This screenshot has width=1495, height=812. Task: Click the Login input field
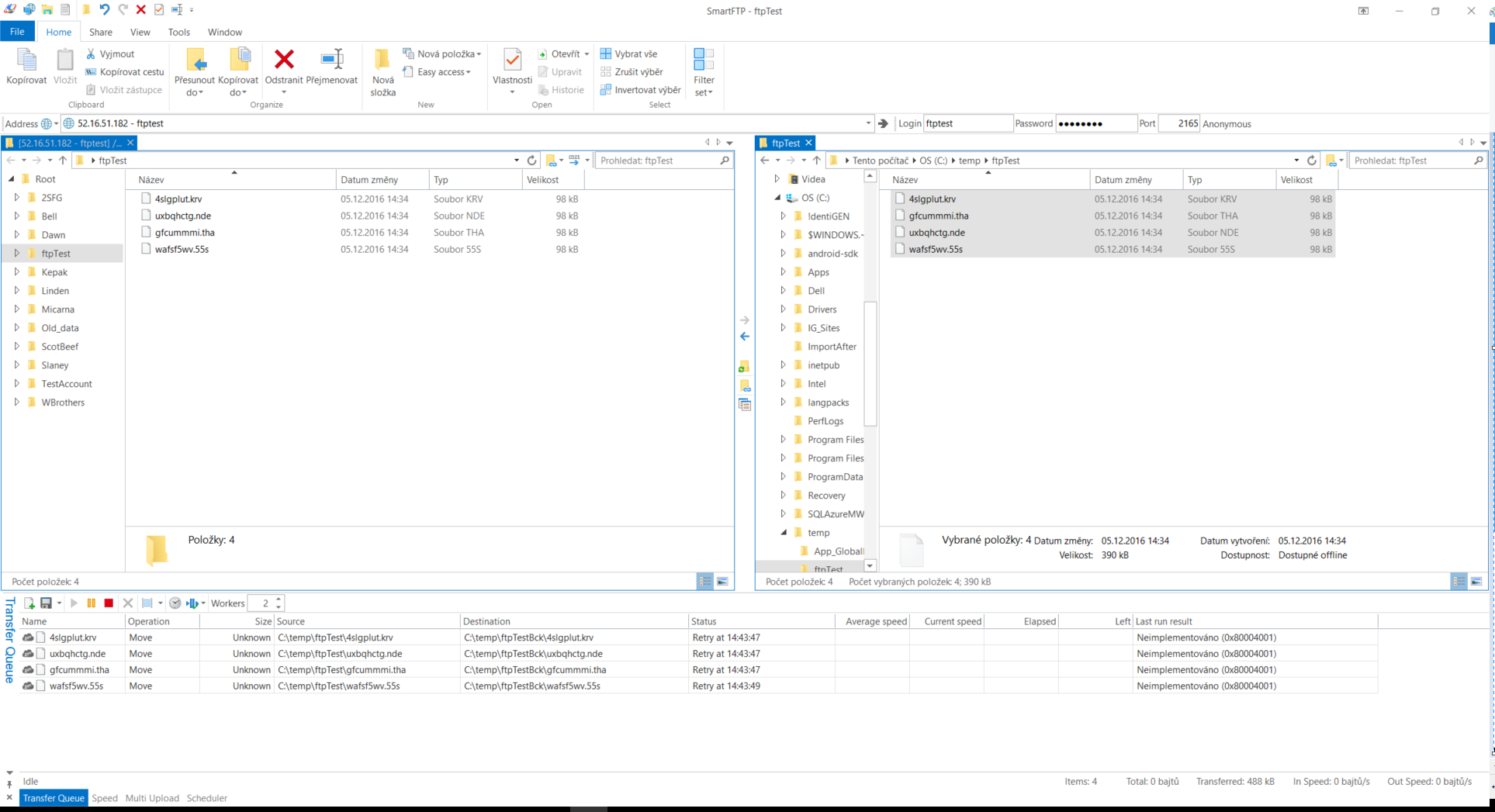[x=968, y=123]
